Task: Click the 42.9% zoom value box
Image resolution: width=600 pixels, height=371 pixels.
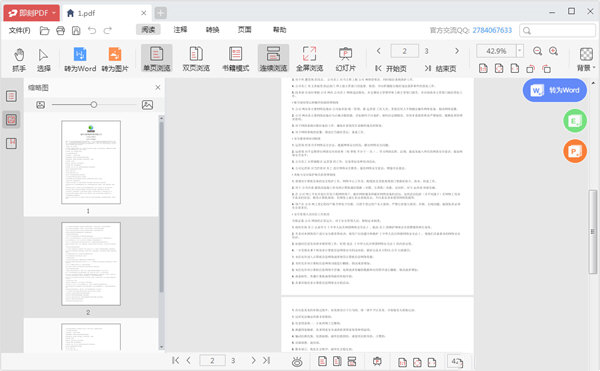Action: [496, 51]
